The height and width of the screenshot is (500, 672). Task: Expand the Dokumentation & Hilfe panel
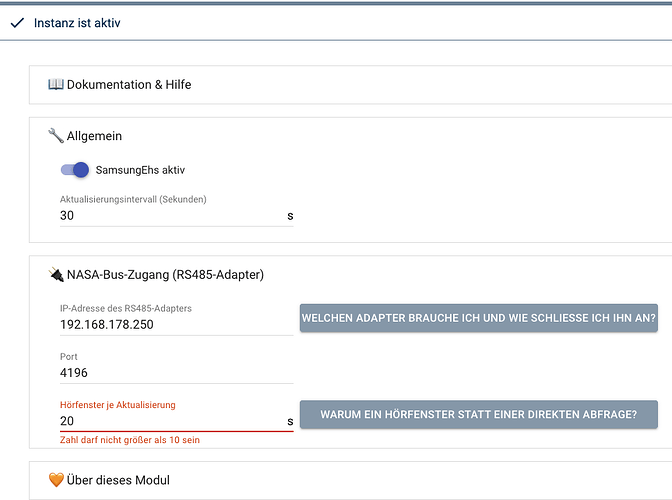pyautogui.click(x=350, y=85)
